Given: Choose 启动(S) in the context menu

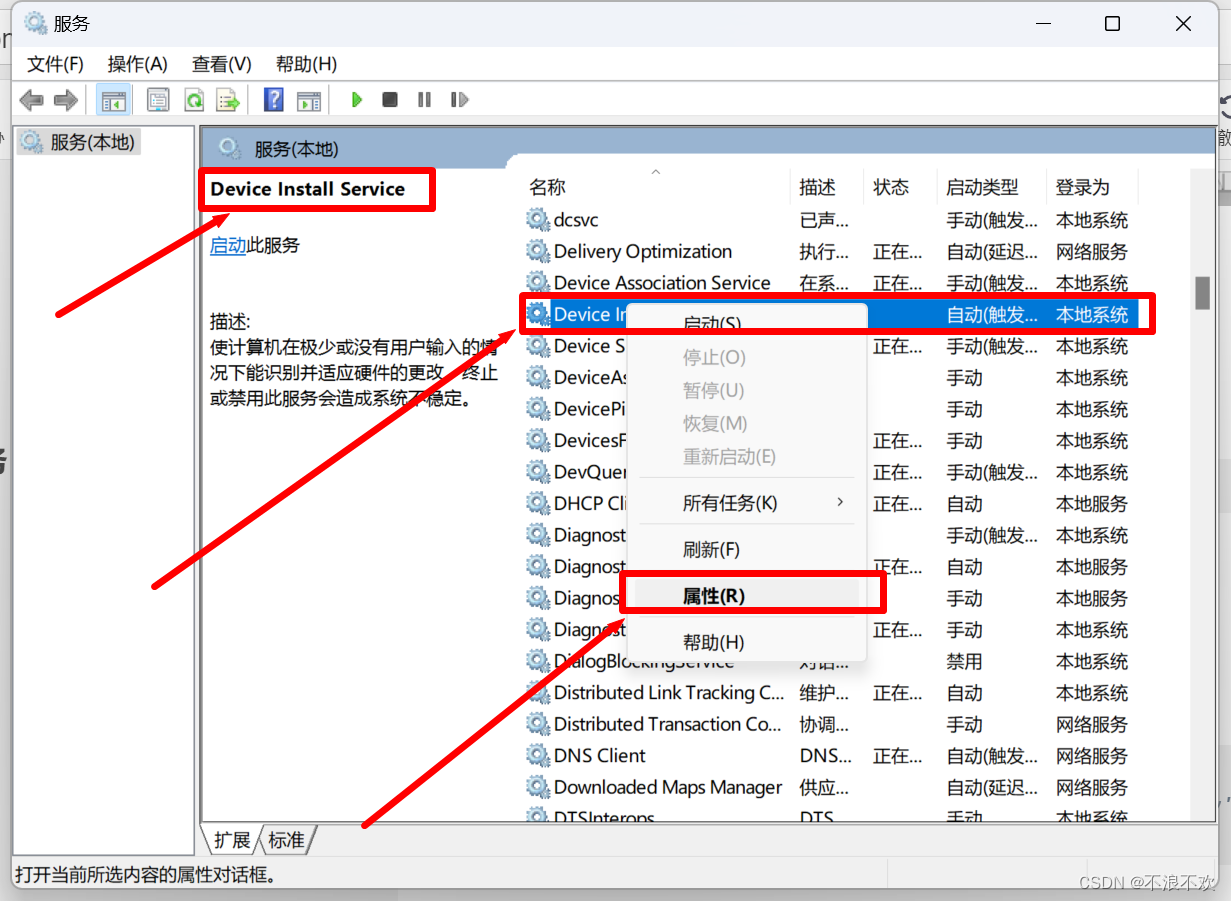Looking at the screenshot, I should [746, 324].
